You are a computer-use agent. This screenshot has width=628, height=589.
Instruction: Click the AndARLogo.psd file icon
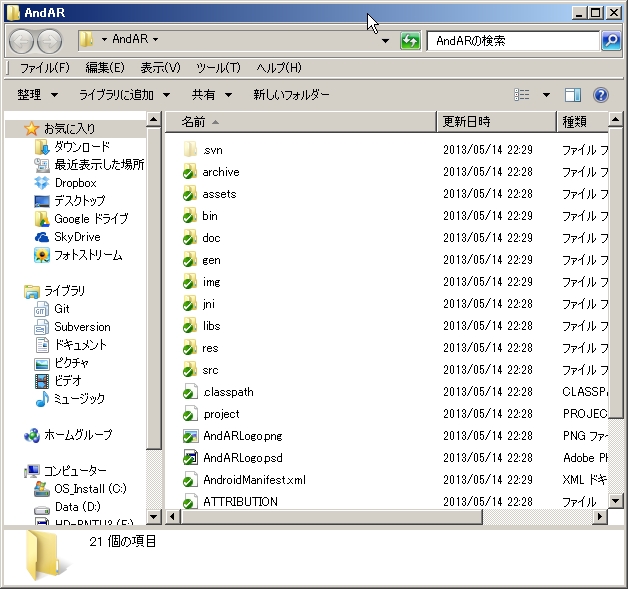click(x=190, y=458)
